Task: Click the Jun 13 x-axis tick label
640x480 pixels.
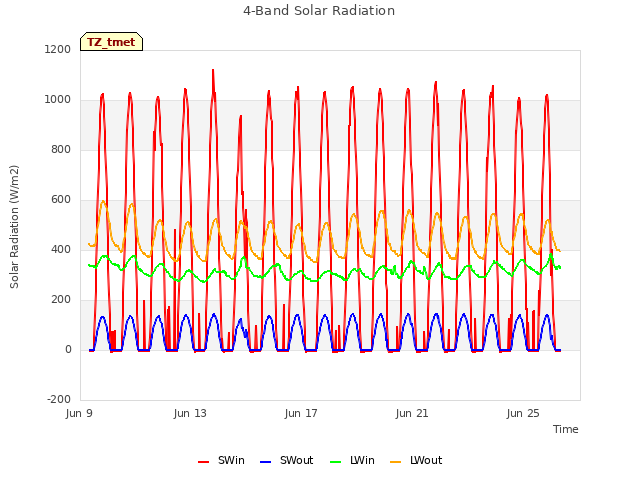Action: [190, 413]
